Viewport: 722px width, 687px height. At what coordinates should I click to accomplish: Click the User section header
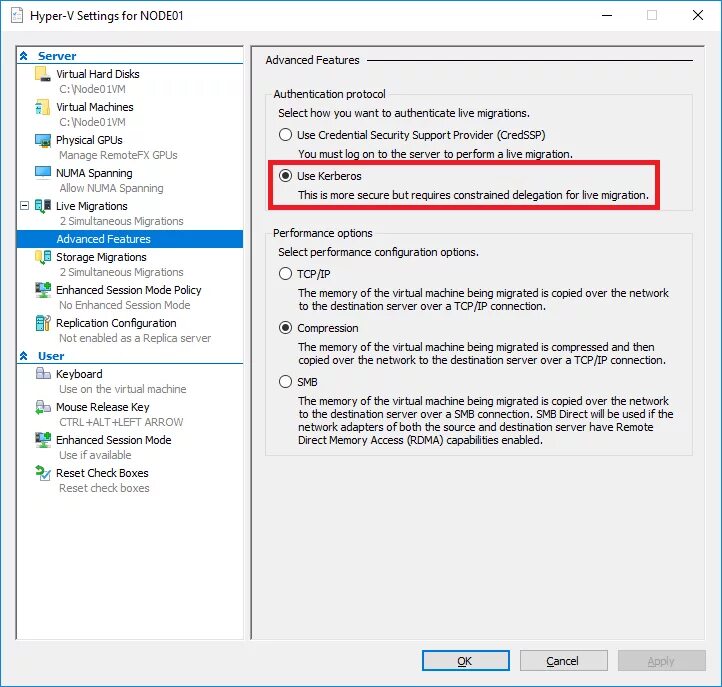(51, 356)
